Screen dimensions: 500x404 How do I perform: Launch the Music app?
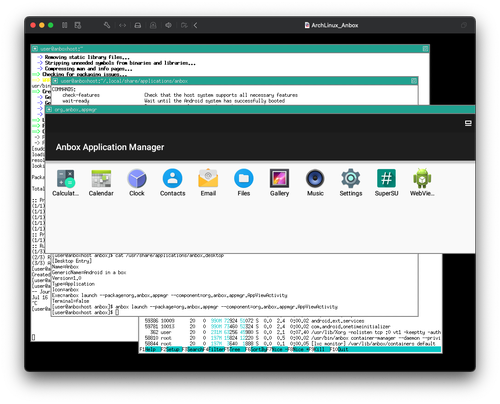[x=315, y=183]
